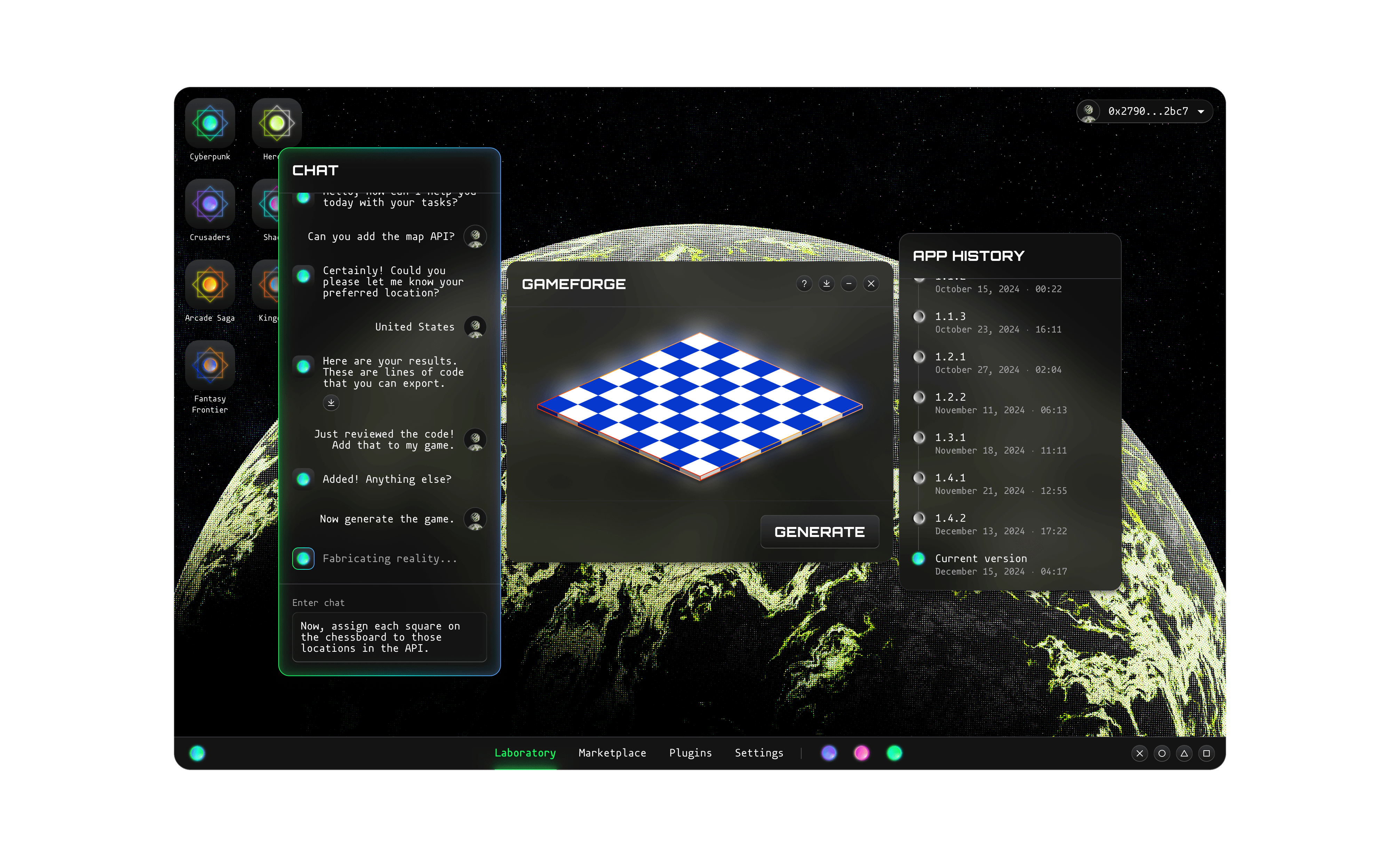Go to the Settings tab

[758, 753]
